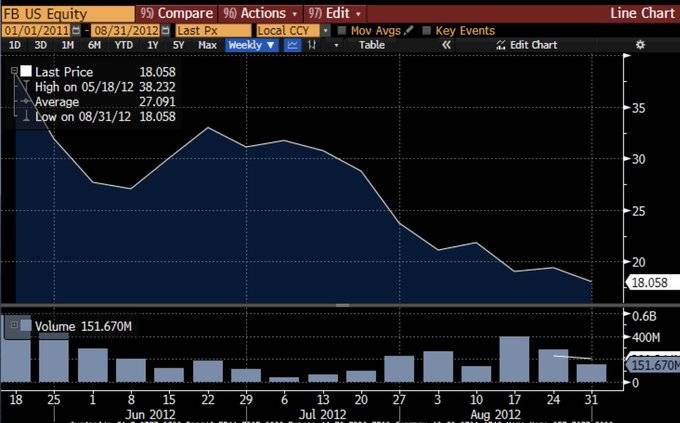Image resolution: width=680 pixels, height=423 pixels.
Task: Open the end date calendar picker icon
Action: [166, 31]
